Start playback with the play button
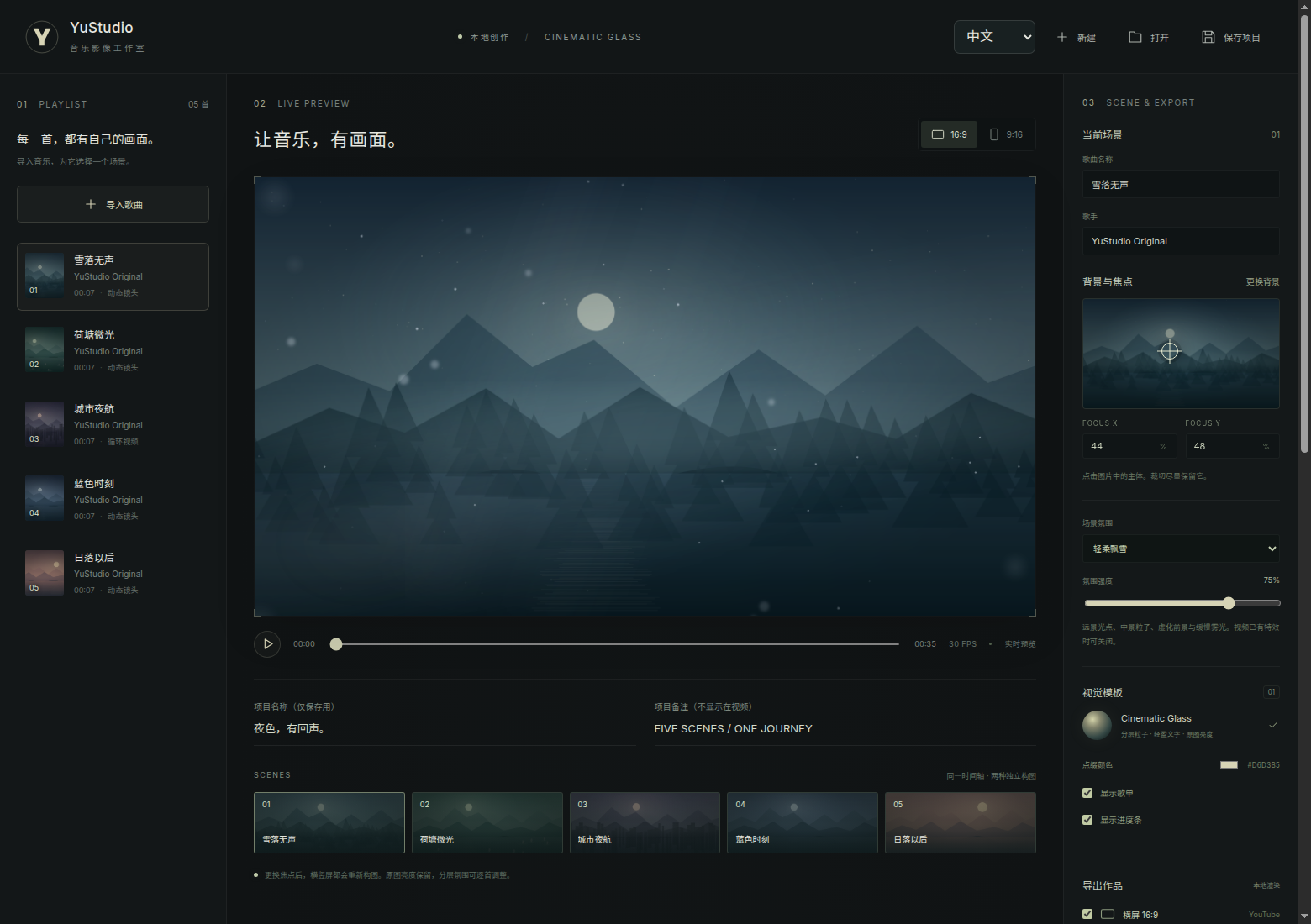Screen dimensions: 1311x924 point(267,644)
